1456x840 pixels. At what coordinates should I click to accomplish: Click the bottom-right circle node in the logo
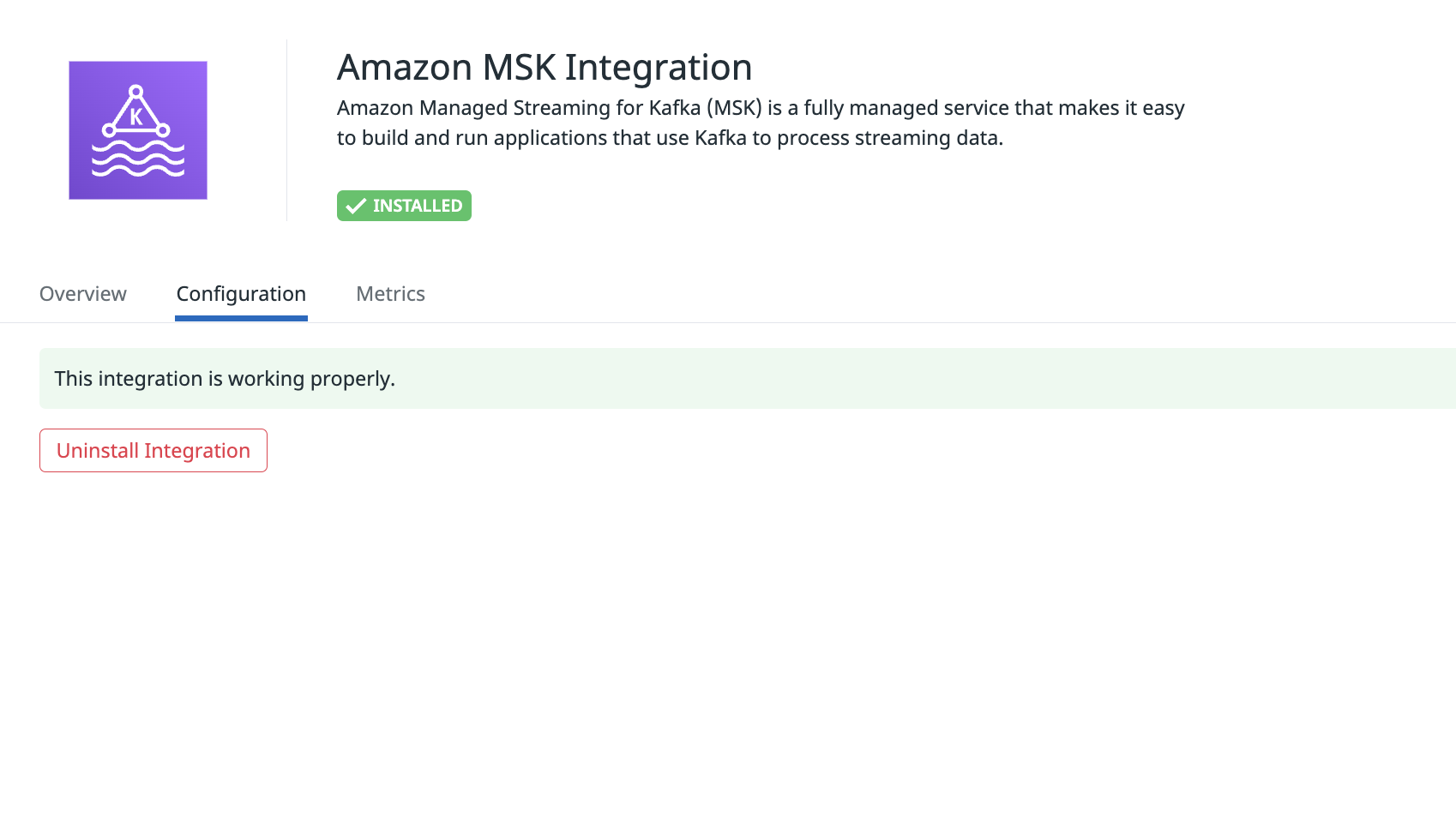[x=163, y=130]
